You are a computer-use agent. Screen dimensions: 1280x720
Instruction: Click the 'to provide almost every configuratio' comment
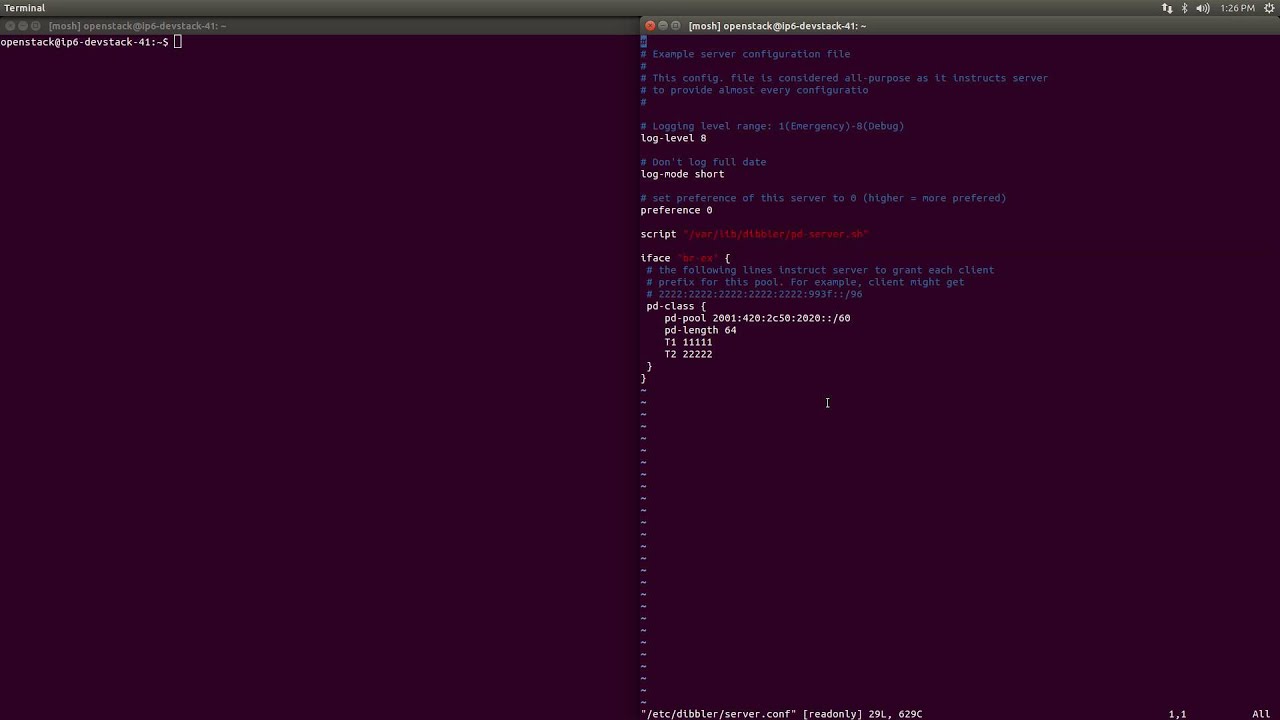pyautogui.click(x=754, y=90)
